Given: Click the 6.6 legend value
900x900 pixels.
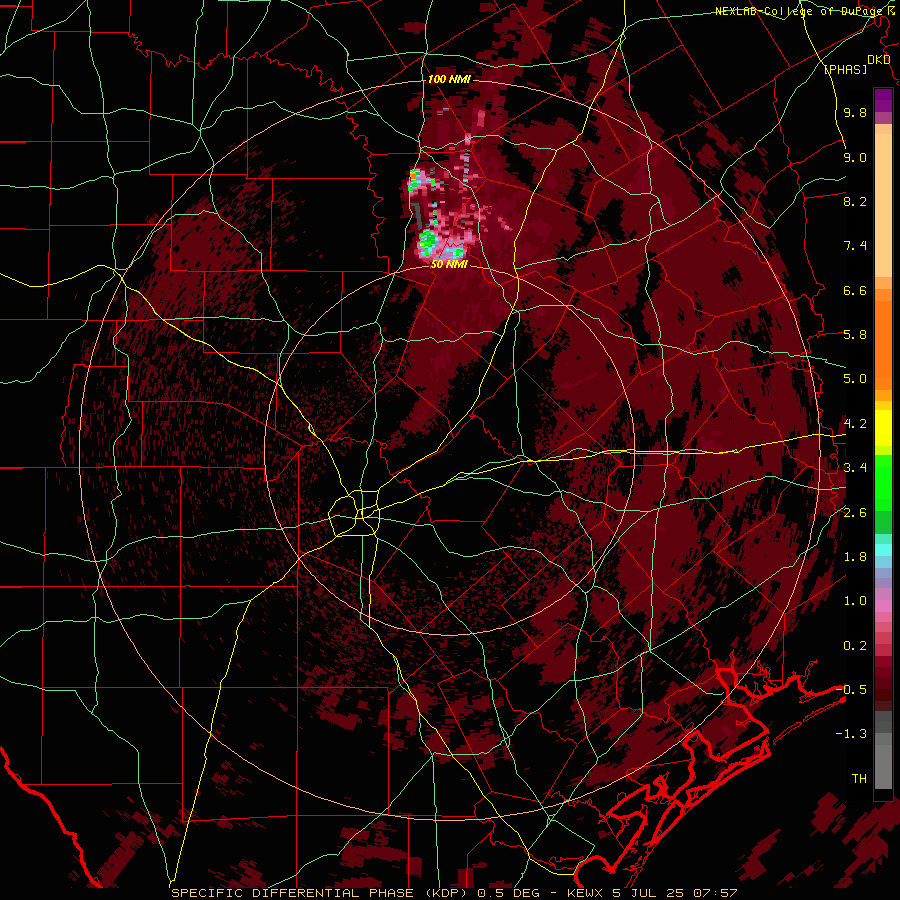Looking at the screenshot, I should [x=855, y=290].
